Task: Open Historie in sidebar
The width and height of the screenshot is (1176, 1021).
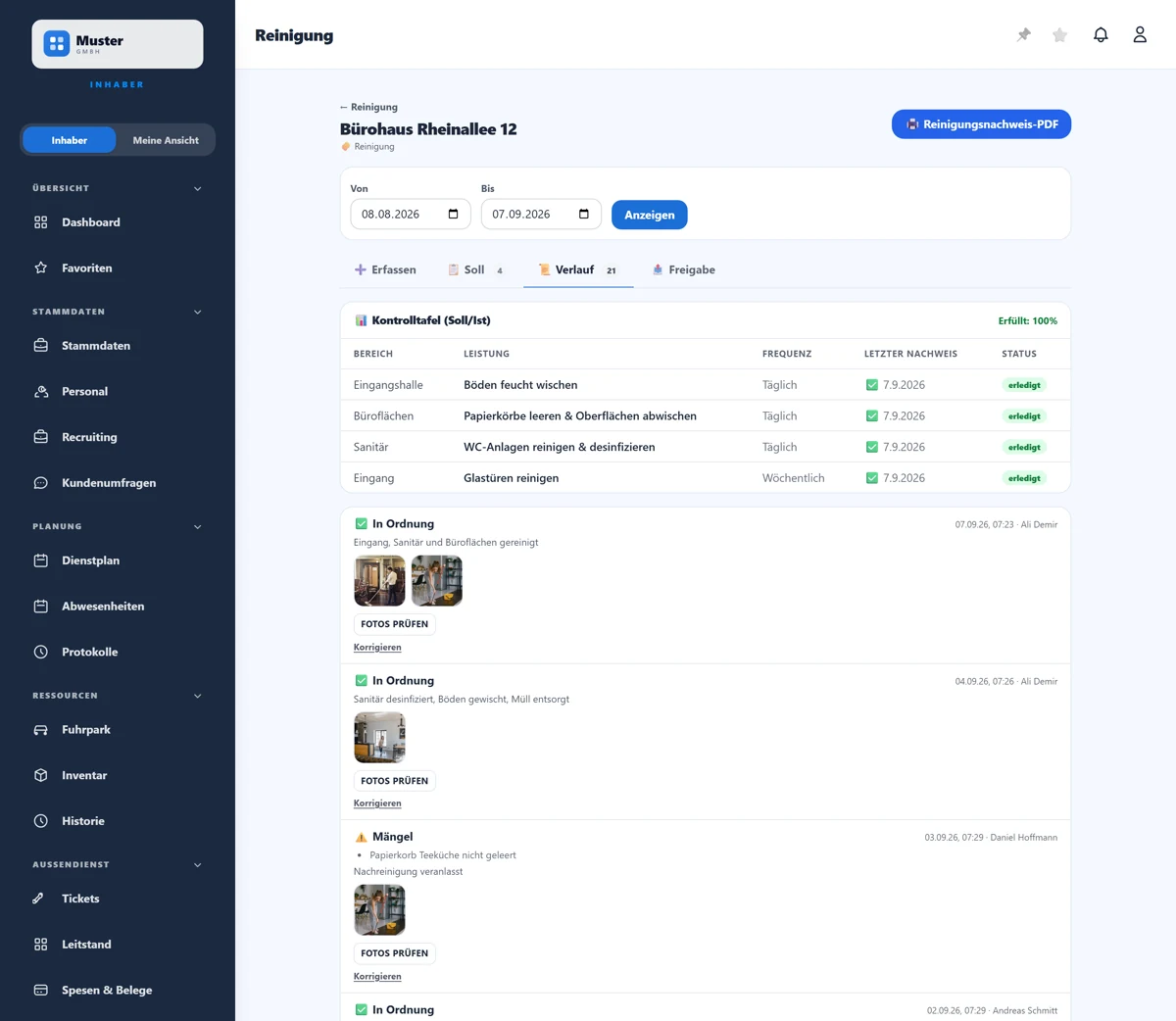Action: (x=118, y=821)
